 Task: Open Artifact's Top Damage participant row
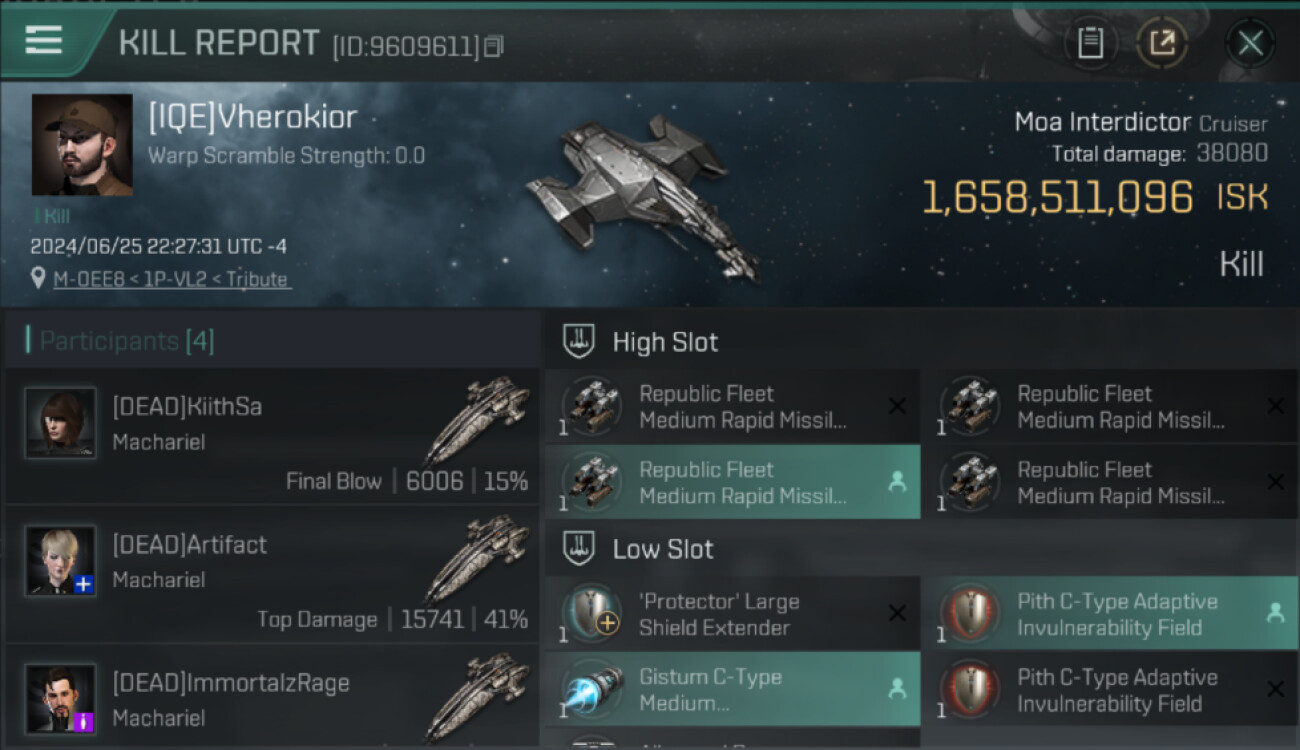pos(271,574)
